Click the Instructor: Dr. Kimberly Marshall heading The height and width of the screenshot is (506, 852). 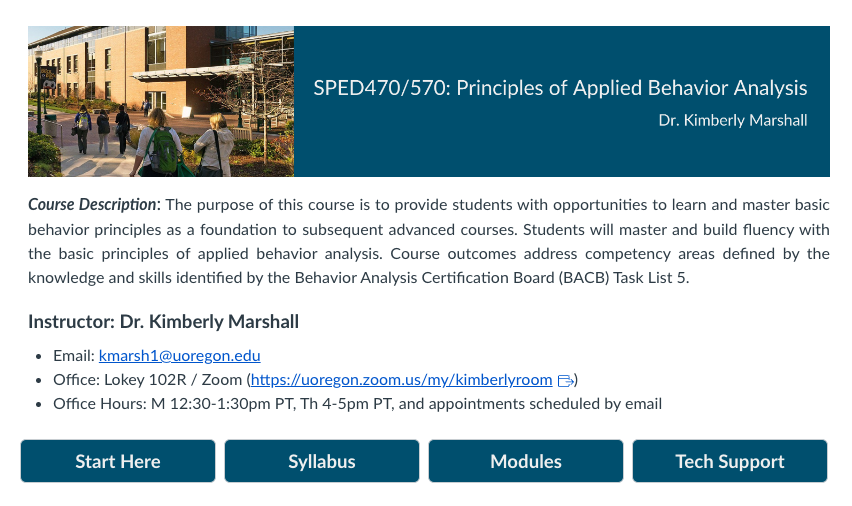click(164, 322)
